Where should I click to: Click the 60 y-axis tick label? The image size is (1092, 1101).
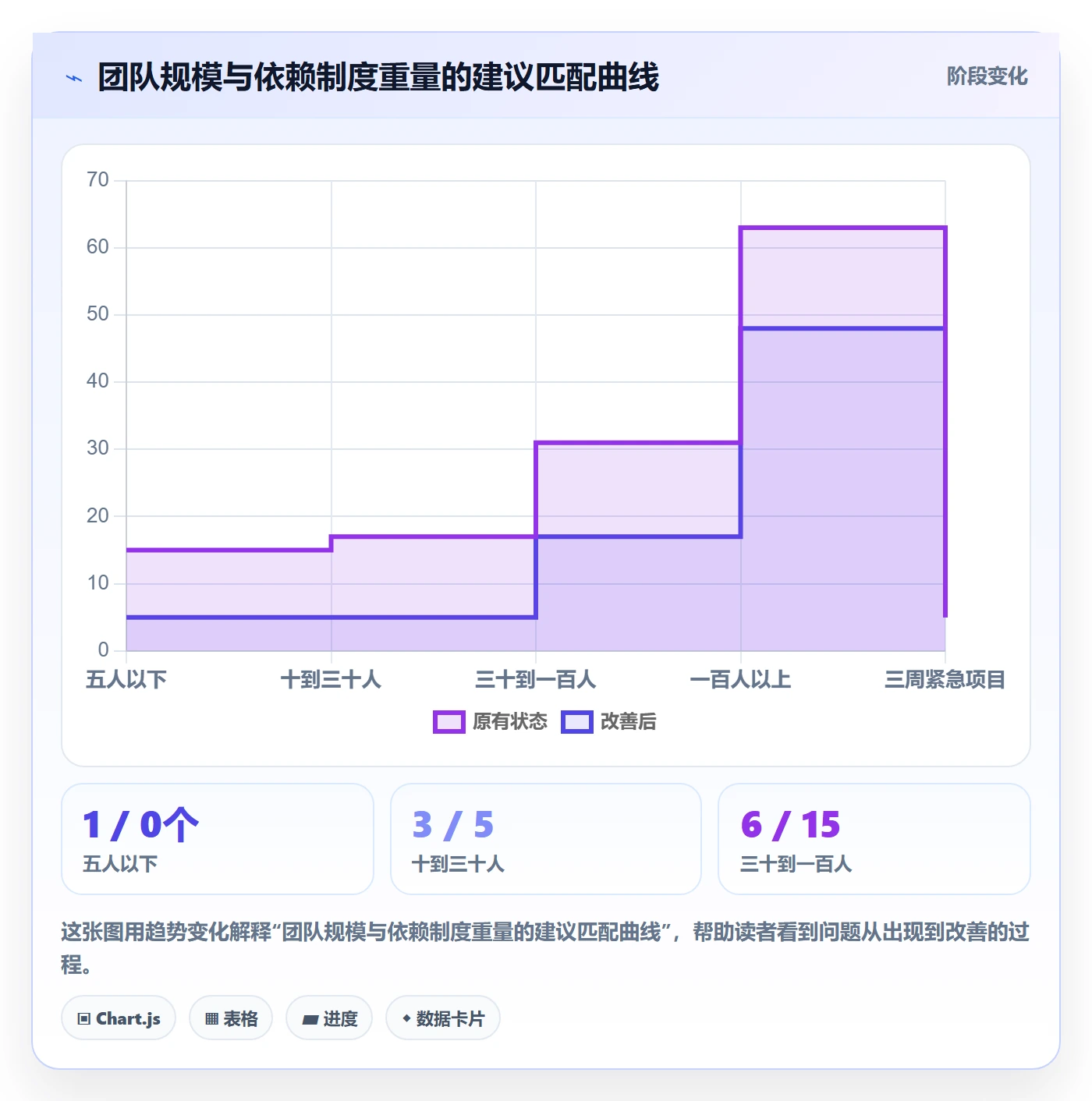click(x=97, y=247)
